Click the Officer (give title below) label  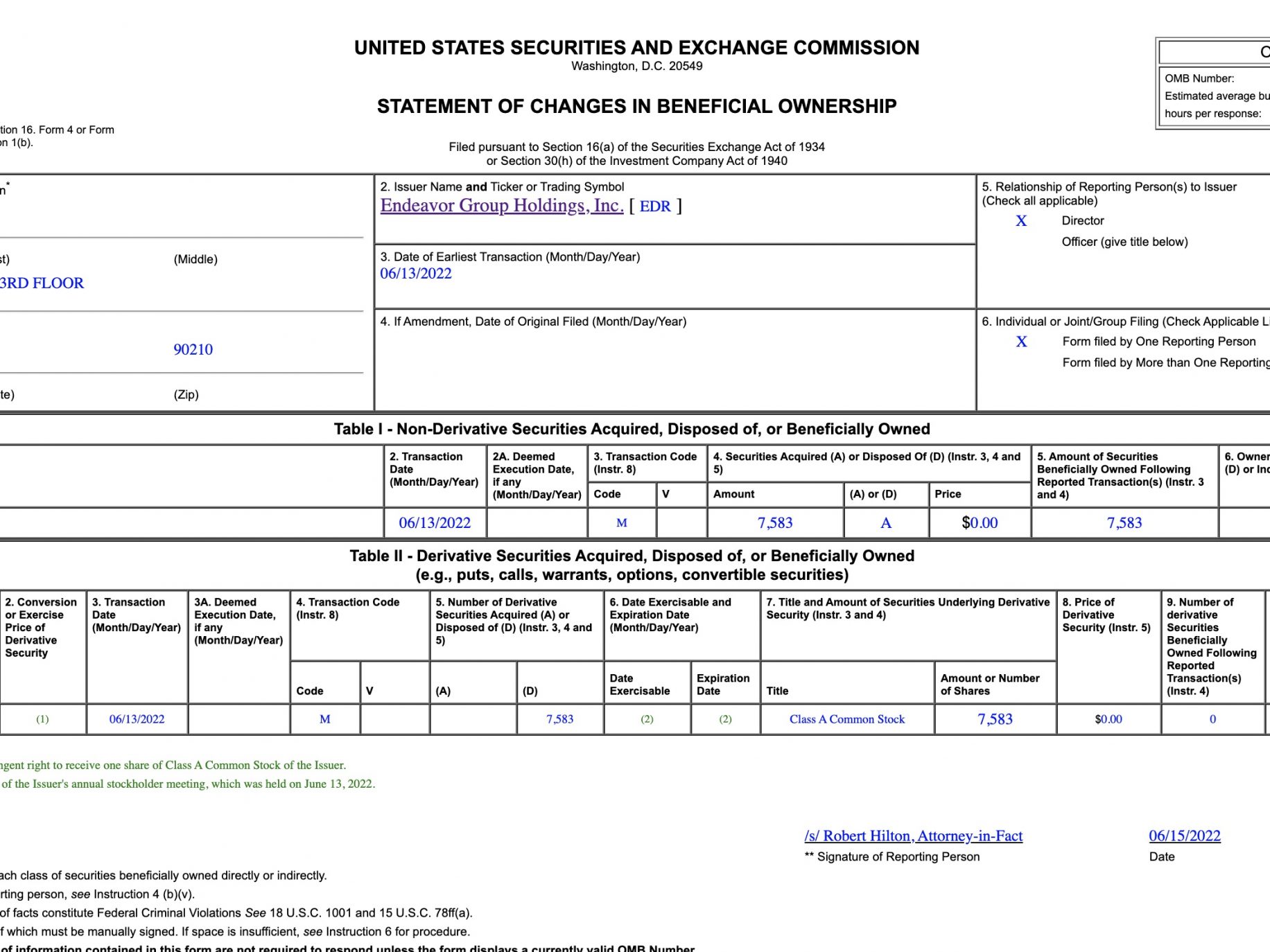coord(1124,242)
